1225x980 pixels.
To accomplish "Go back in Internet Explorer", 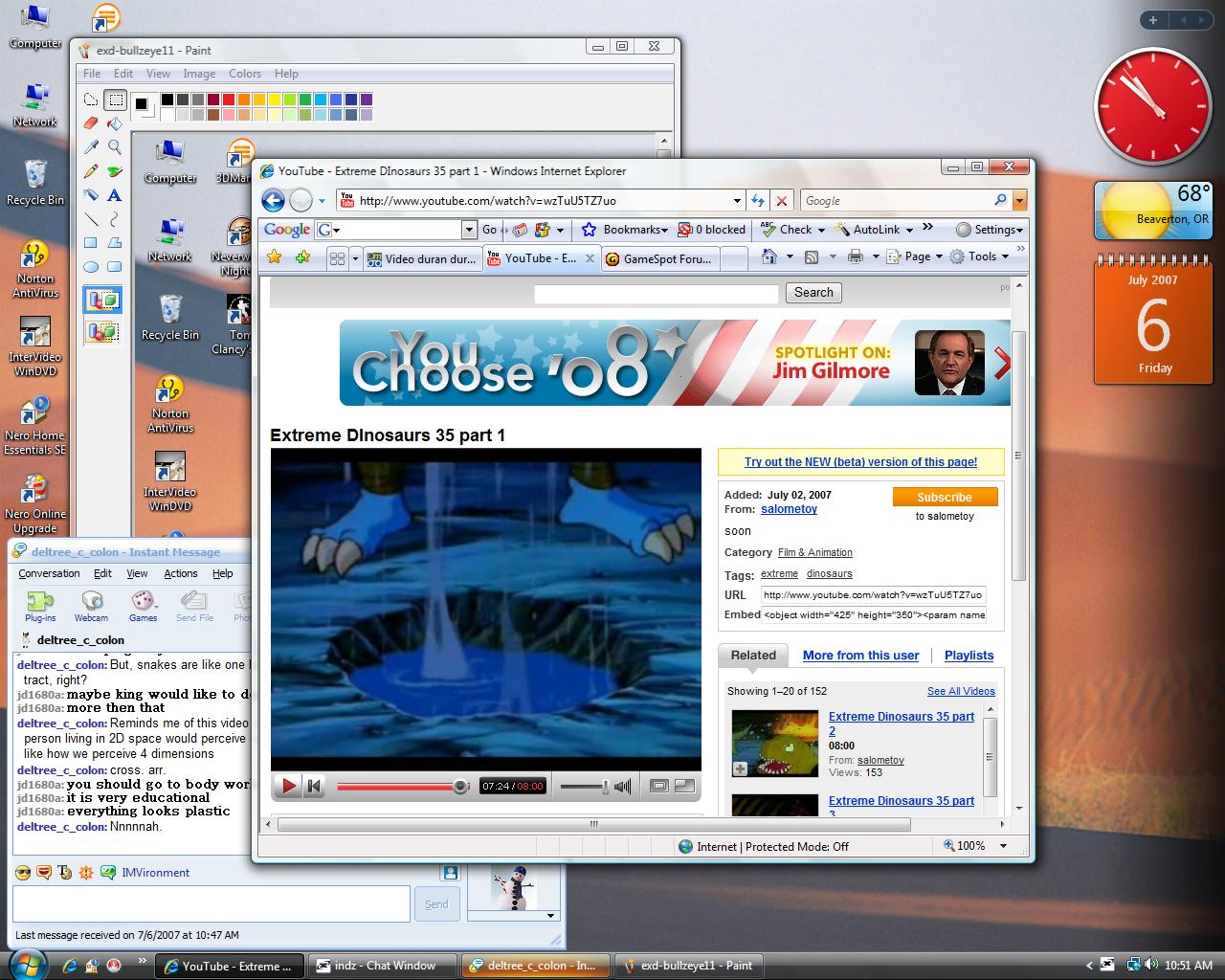I will [x=274, y=200].
